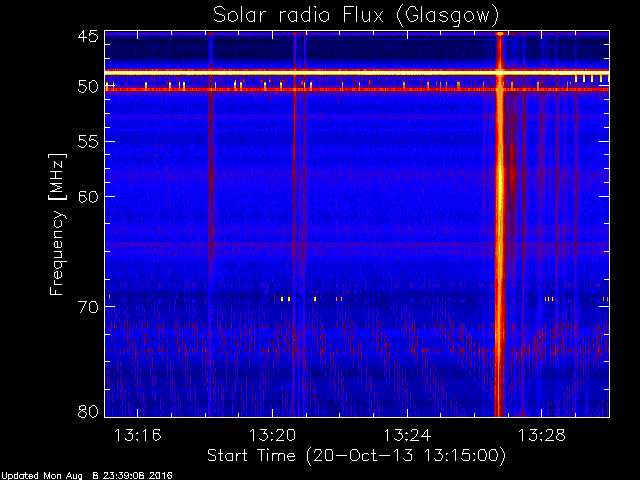The height and width of the screenshot is (480, 640).
Task: Click the '45' frequency tick label
Action: click(88, 36)
